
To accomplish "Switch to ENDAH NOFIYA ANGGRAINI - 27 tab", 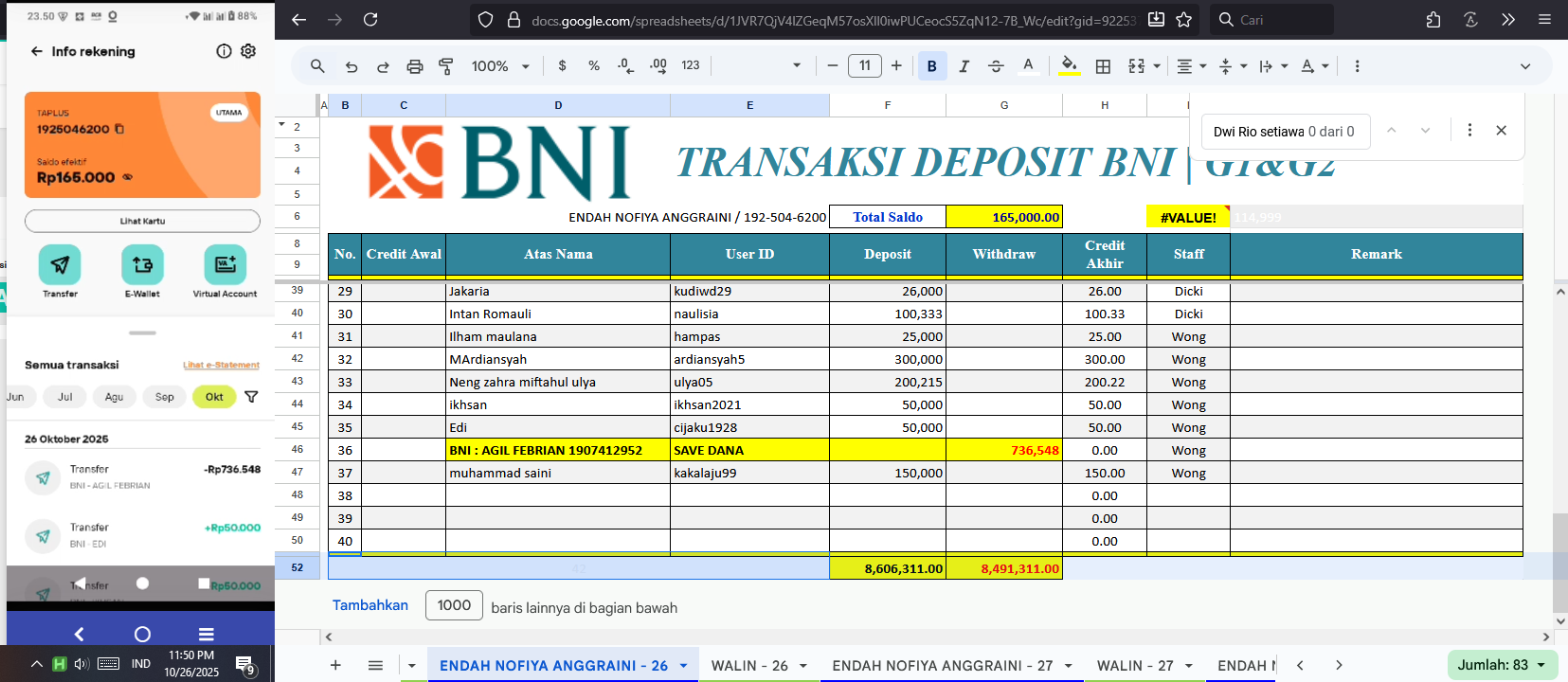I will pyautogui.click(x=943, y=666).
